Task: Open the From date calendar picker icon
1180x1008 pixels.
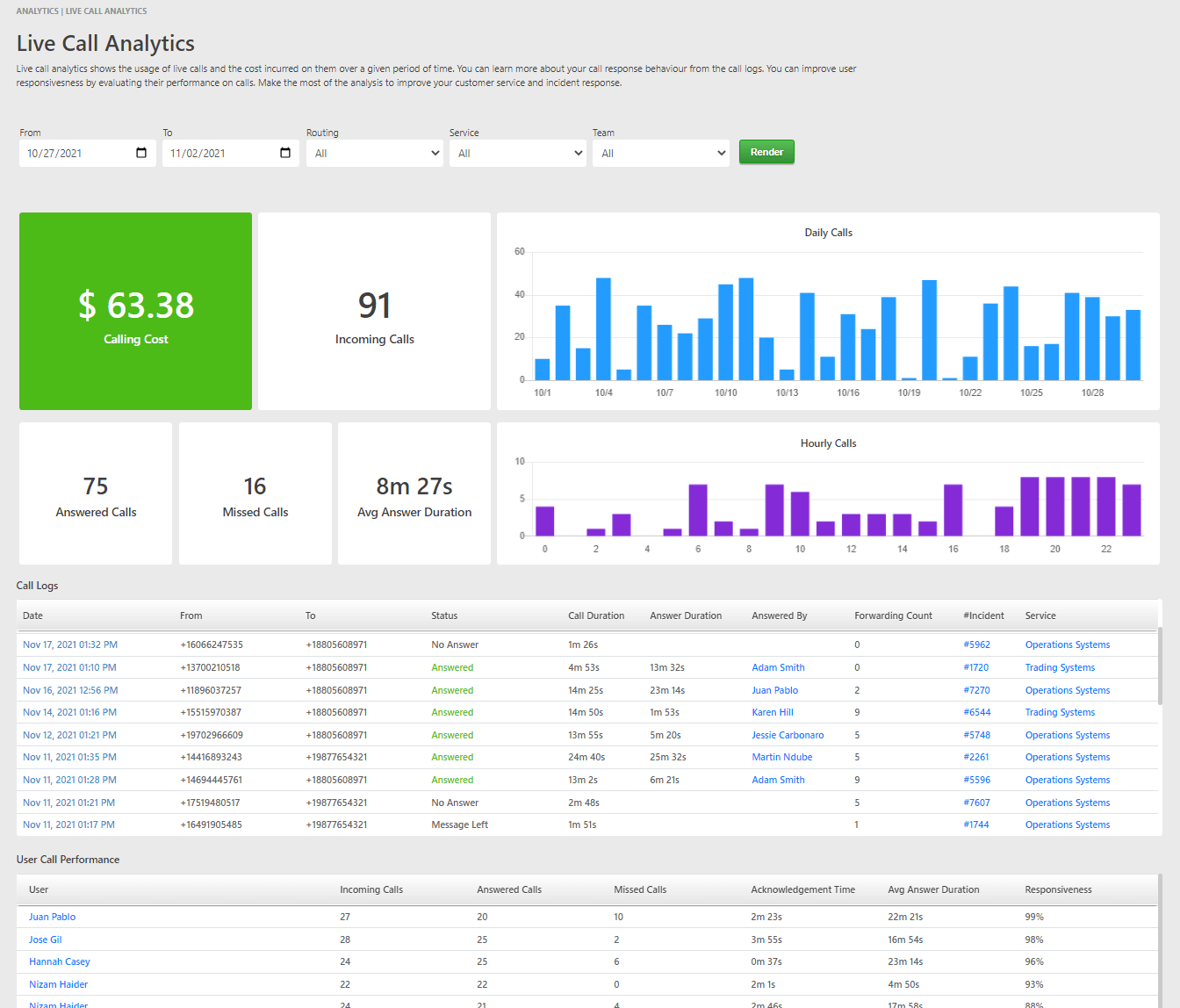Action: click(141, 153)
